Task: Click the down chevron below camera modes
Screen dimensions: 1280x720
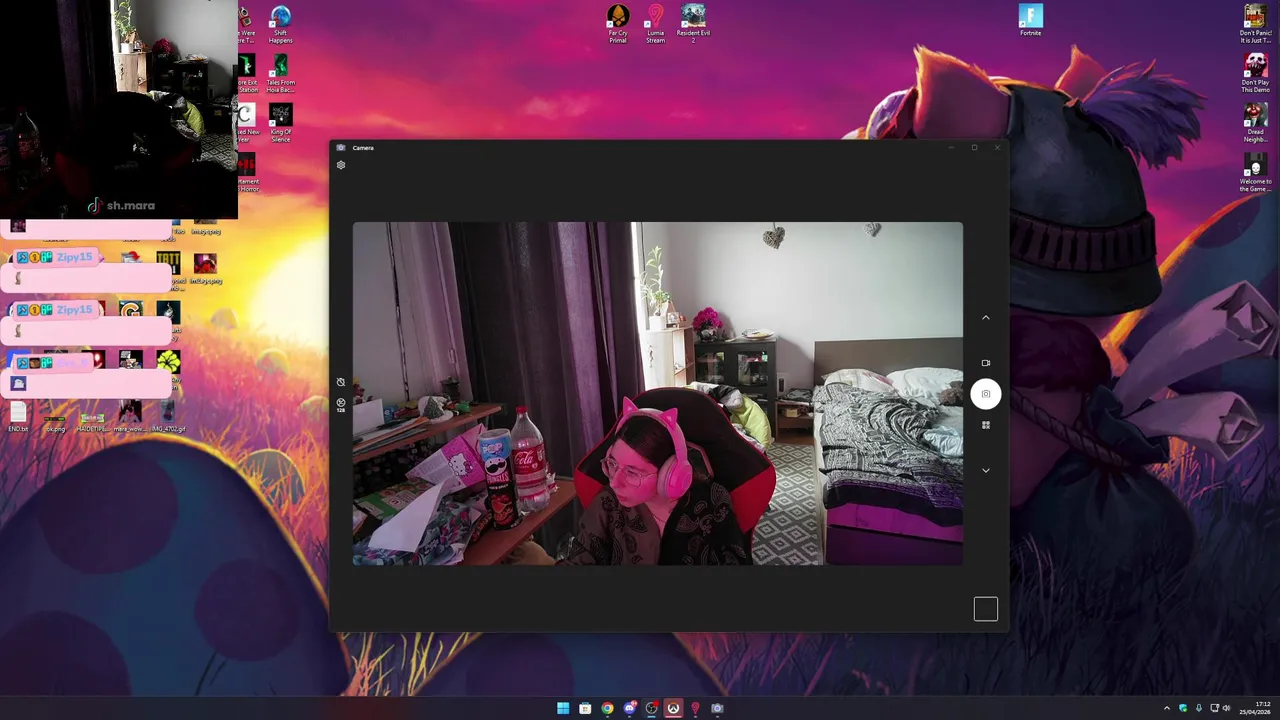Action: coord(985,471)
